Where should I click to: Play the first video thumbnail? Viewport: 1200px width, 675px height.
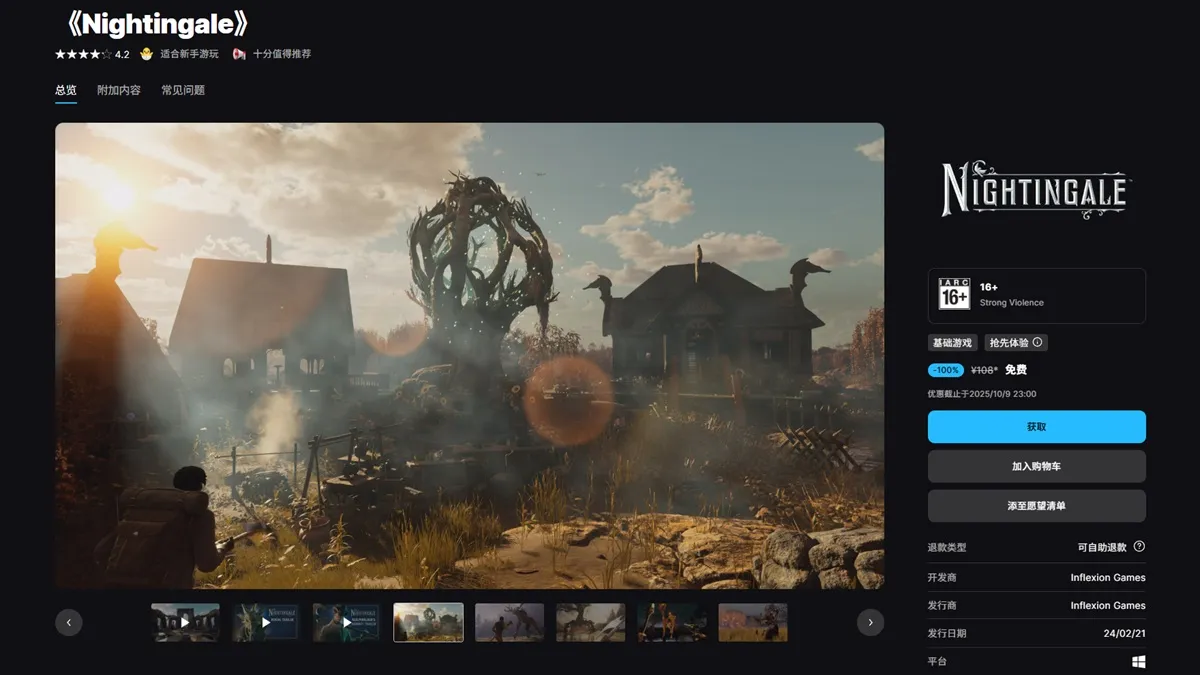(x=185, y=622)
